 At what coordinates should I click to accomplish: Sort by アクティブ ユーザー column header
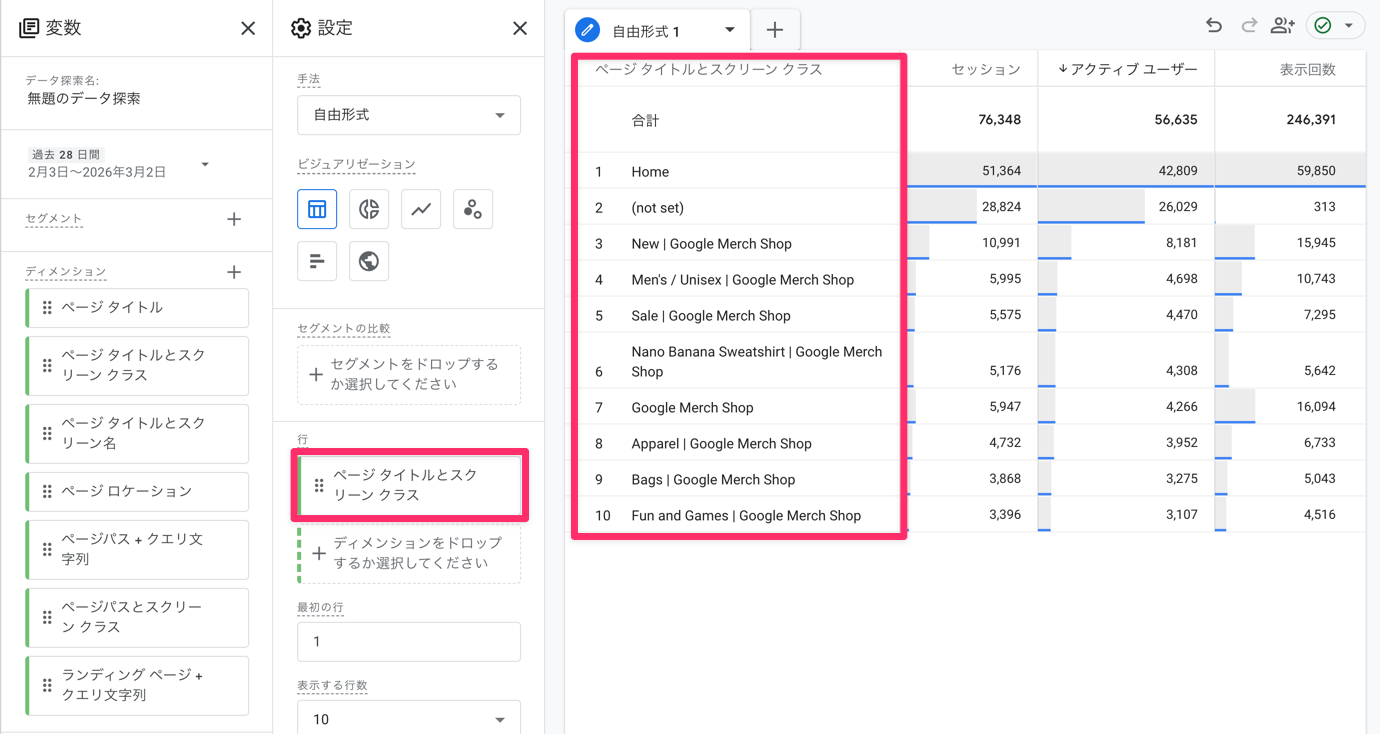1127,69
